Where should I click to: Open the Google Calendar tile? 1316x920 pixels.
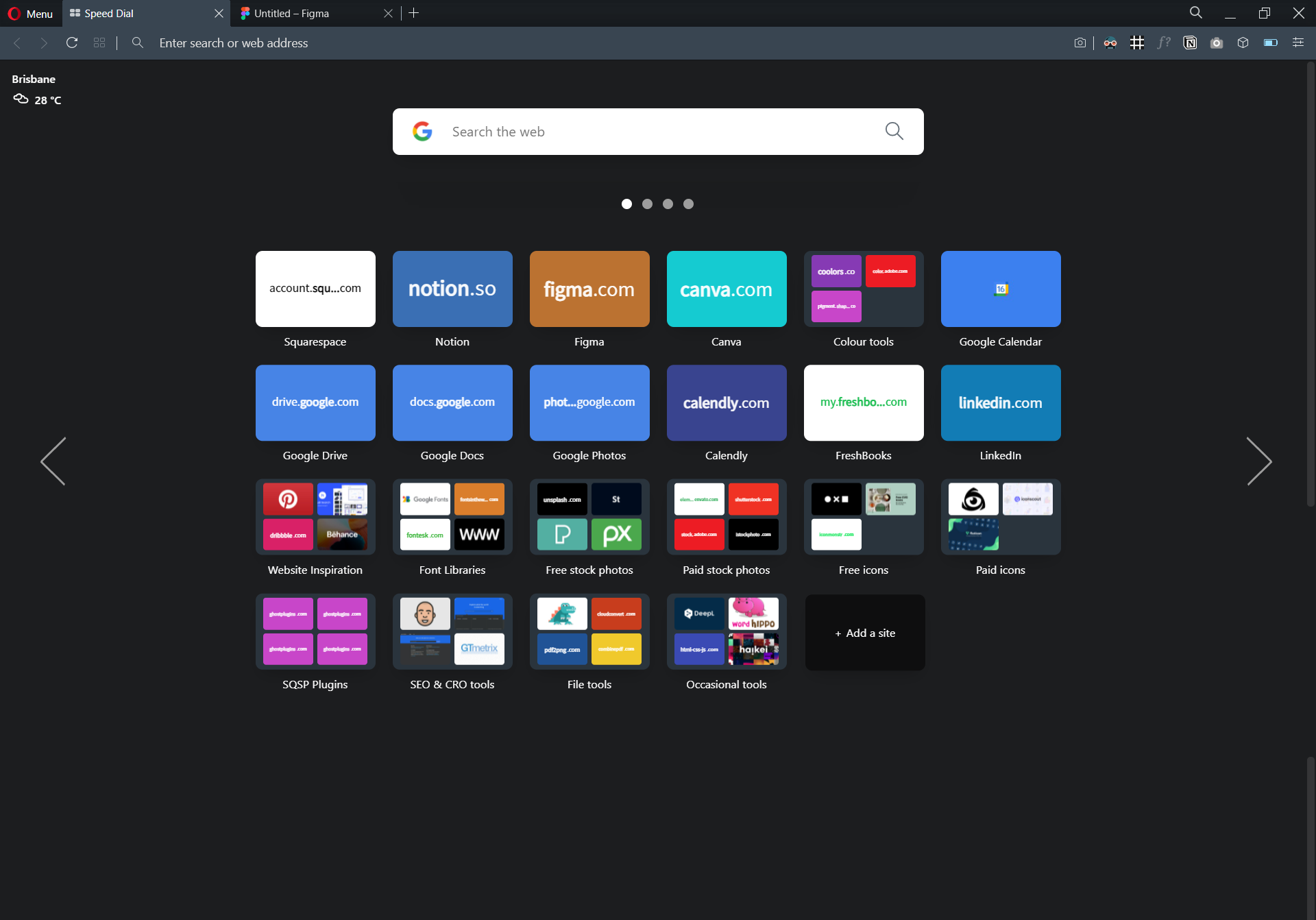point(1001,289)
